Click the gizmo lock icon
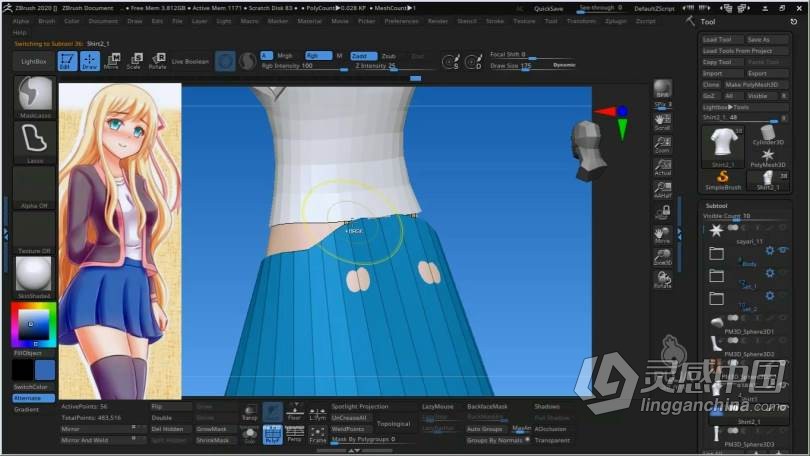The image size is (810, 456). [662, 212]
